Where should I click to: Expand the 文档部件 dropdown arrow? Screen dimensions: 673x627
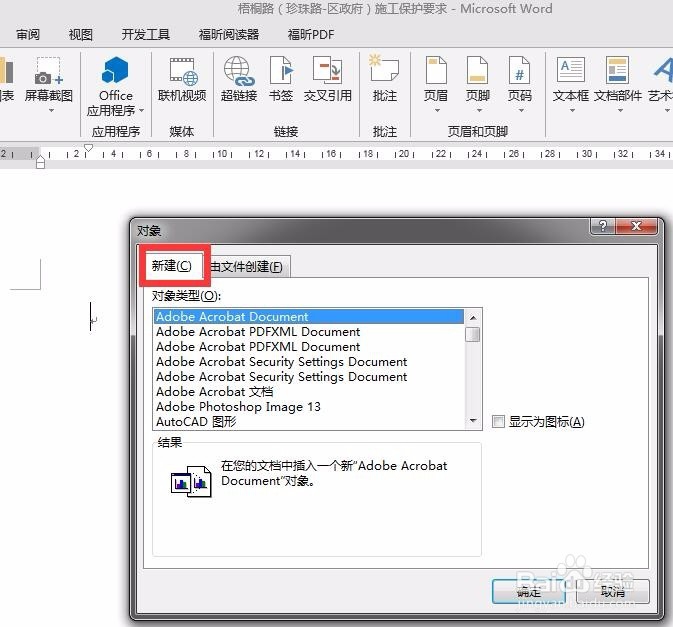pos(620,111)
